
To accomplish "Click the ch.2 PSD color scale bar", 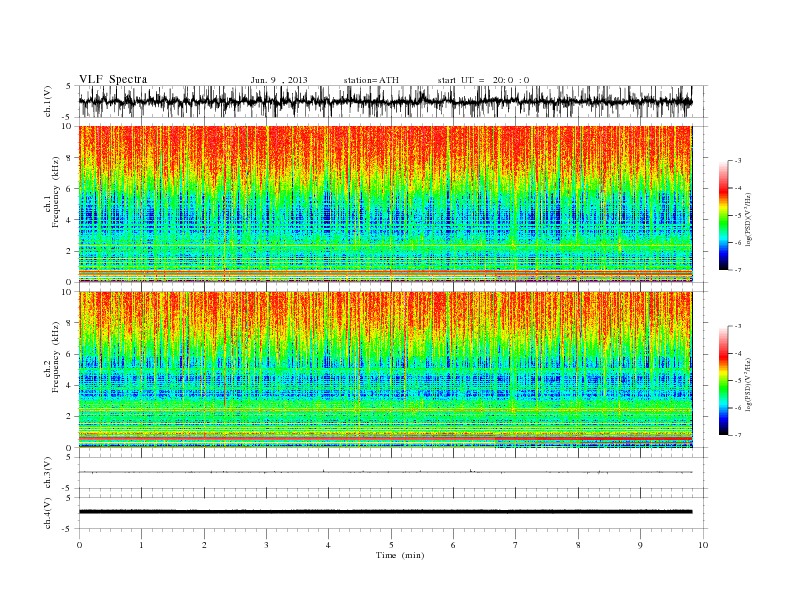I will click(723, 381).
